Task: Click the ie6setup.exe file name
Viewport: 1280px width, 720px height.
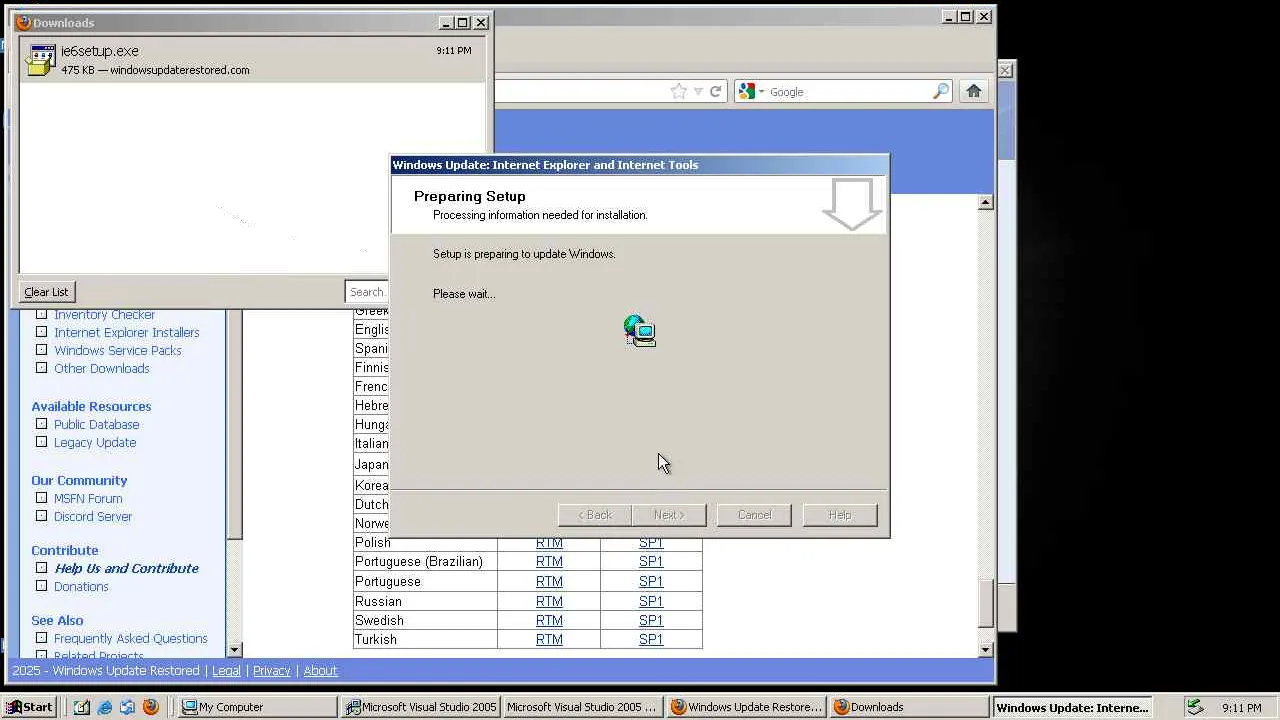Action: tap(100, 51)
